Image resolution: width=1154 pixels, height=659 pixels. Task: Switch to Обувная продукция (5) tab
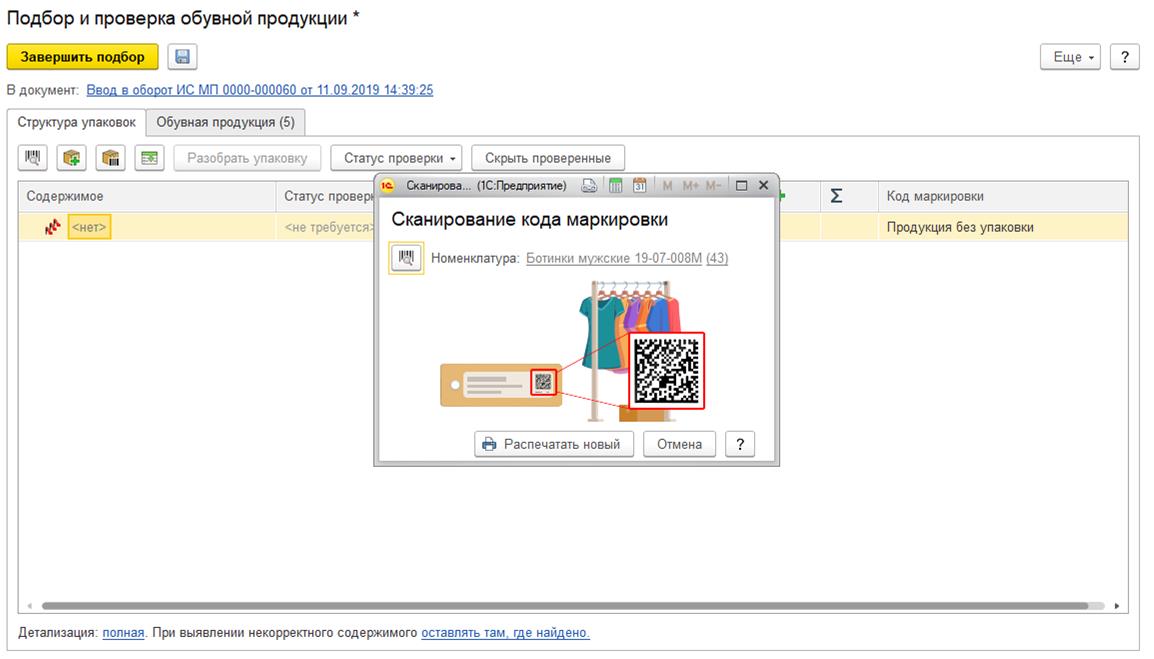tap(226, 122)
